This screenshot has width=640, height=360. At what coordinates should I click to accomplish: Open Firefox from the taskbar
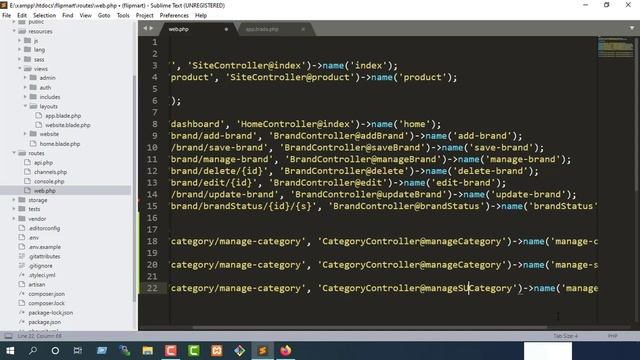tap(286, 351)
